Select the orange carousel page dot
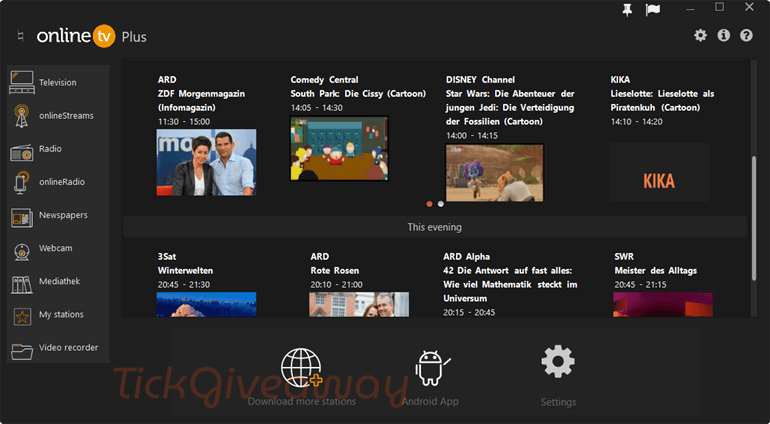The width and height of the screenshot is (770, 424). 429,204
